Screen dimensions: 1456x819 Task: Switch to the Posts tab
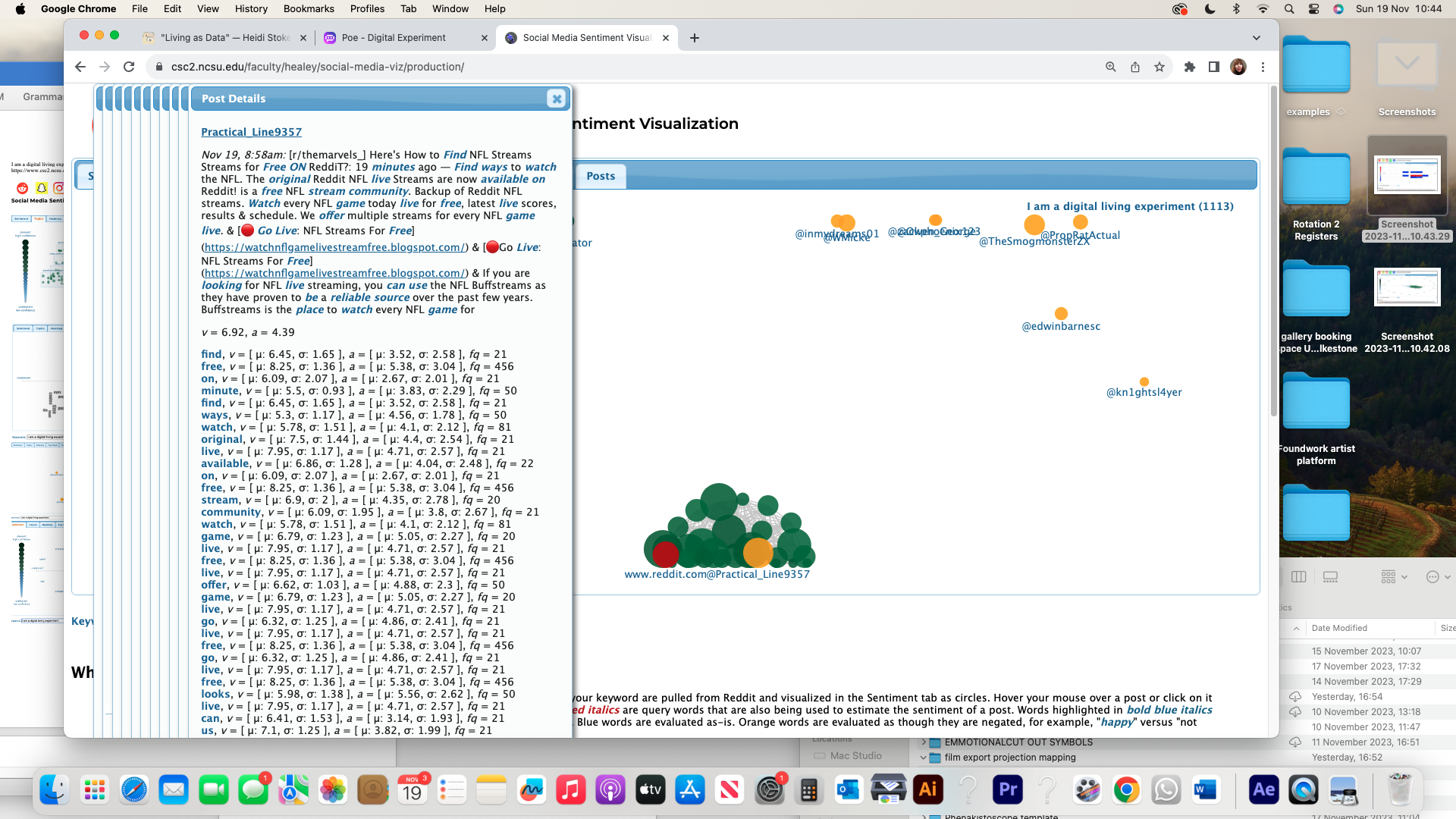pyautogui.click(x=601, y=176)
